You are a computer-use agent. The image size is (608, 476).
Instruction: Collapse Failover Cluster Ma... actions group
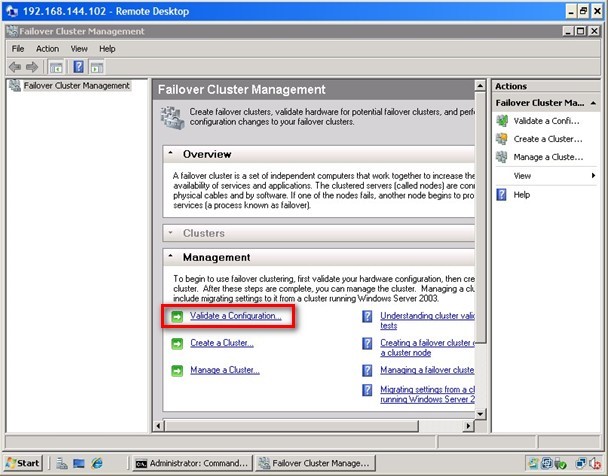pos(593,103)
